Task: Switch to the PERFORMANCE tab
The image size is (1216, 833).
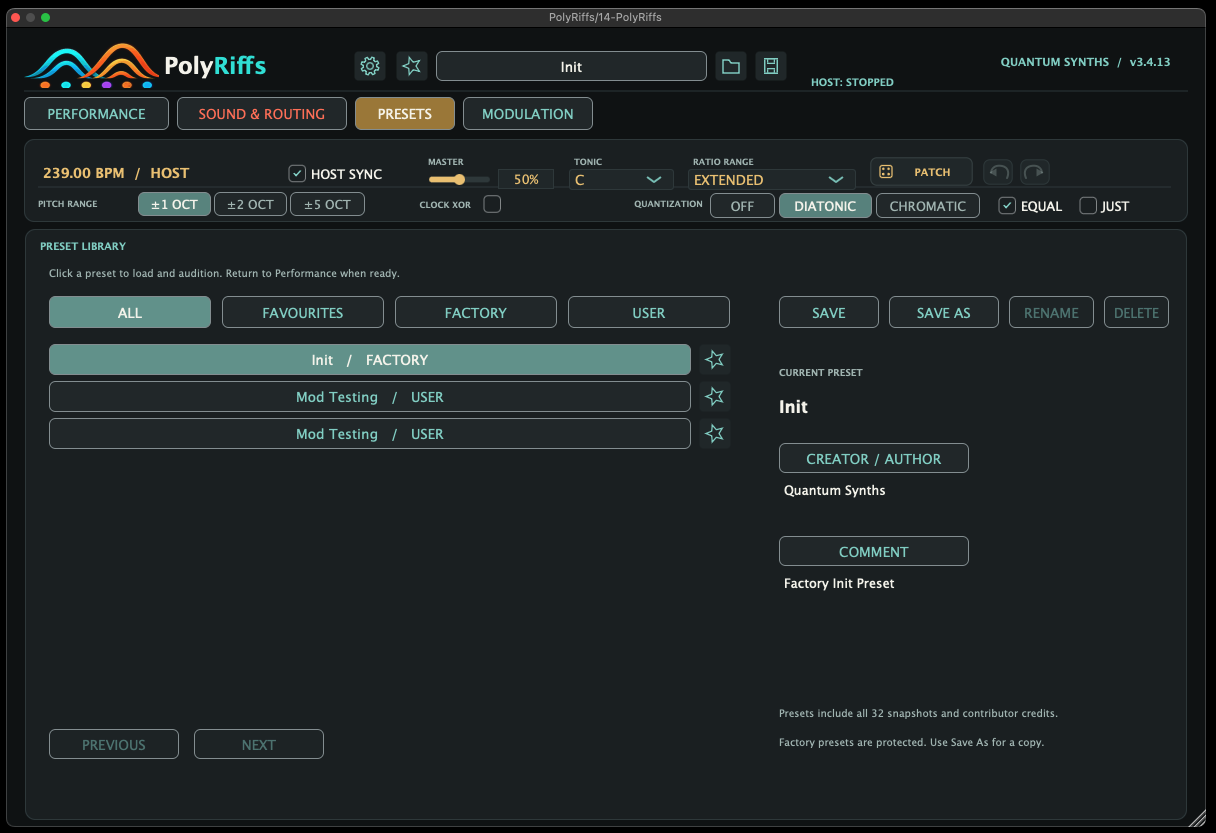Action: point(96,114)
